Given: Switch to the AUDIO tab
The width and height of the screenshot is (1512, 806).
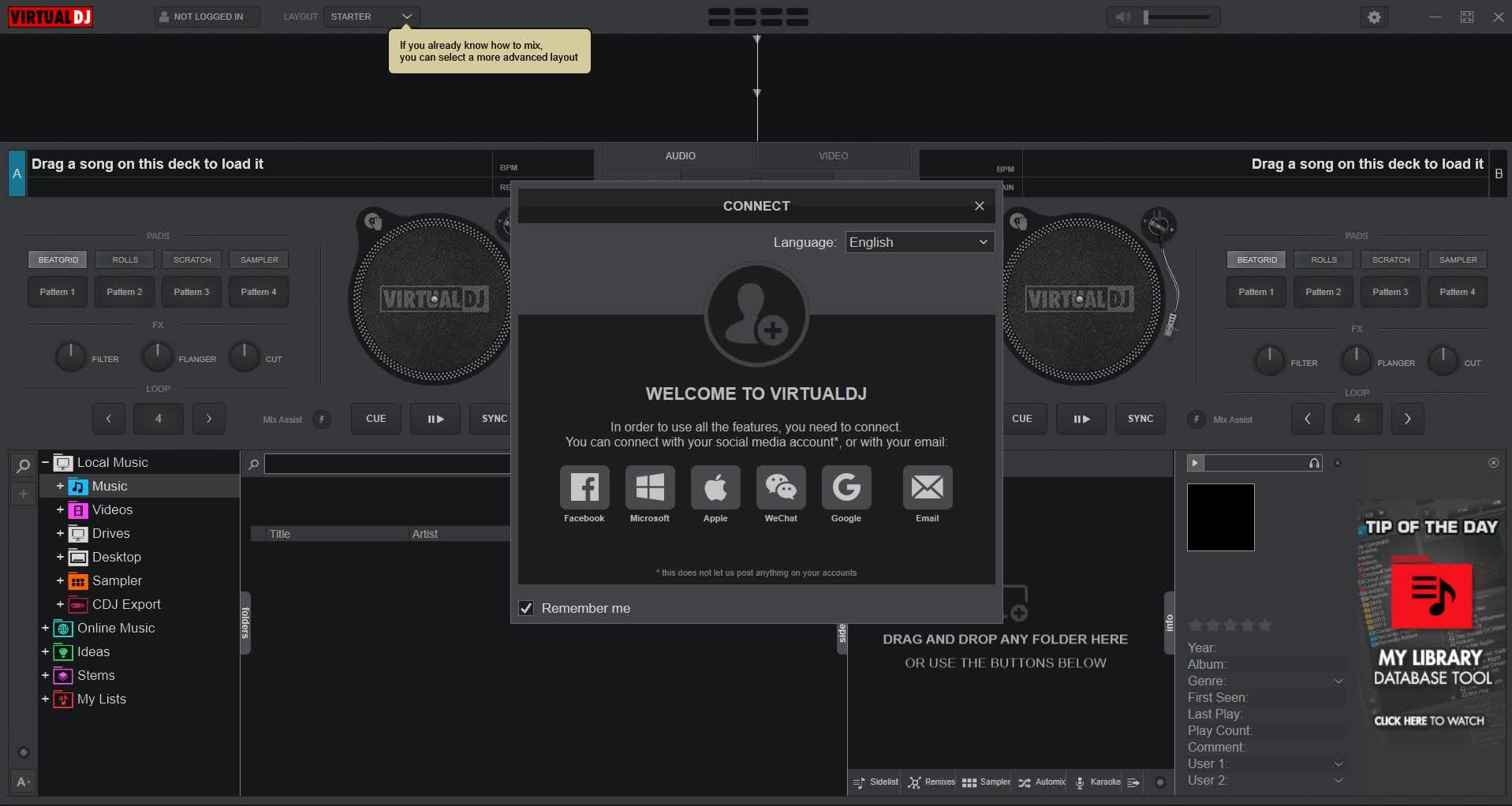Looking at the screenshot, I should pyautogui.click(x=680, y=156).
